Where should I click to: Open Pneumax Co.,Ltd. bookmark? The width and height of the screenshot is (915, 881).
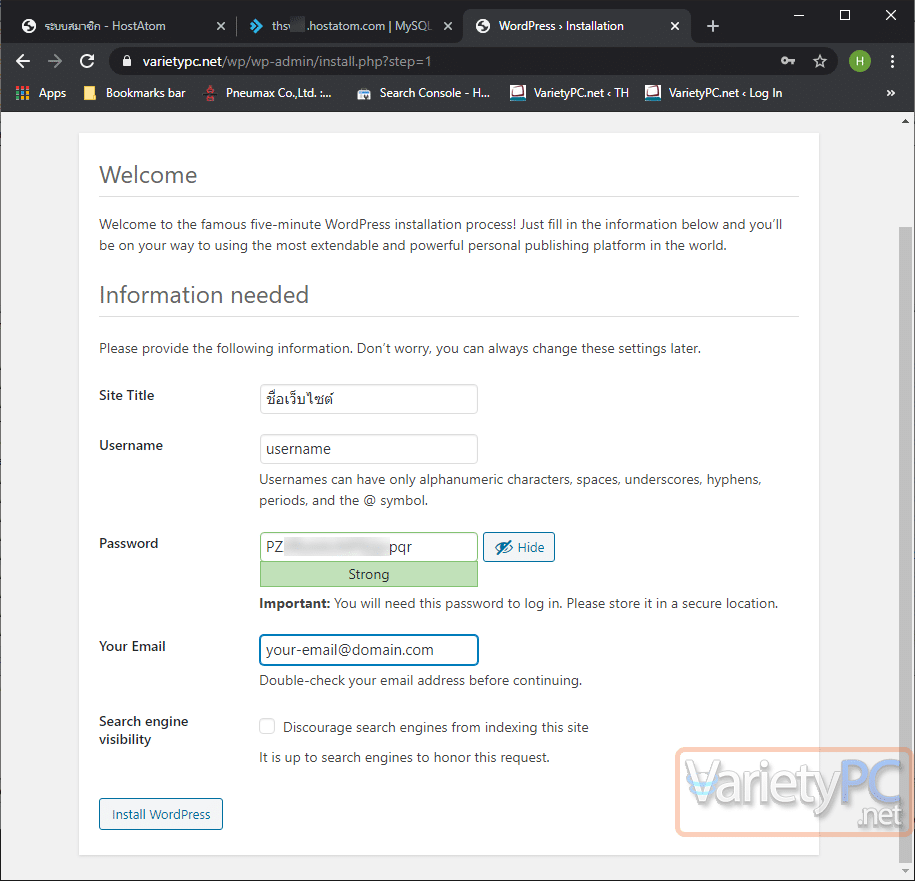(x=268, y=93)
